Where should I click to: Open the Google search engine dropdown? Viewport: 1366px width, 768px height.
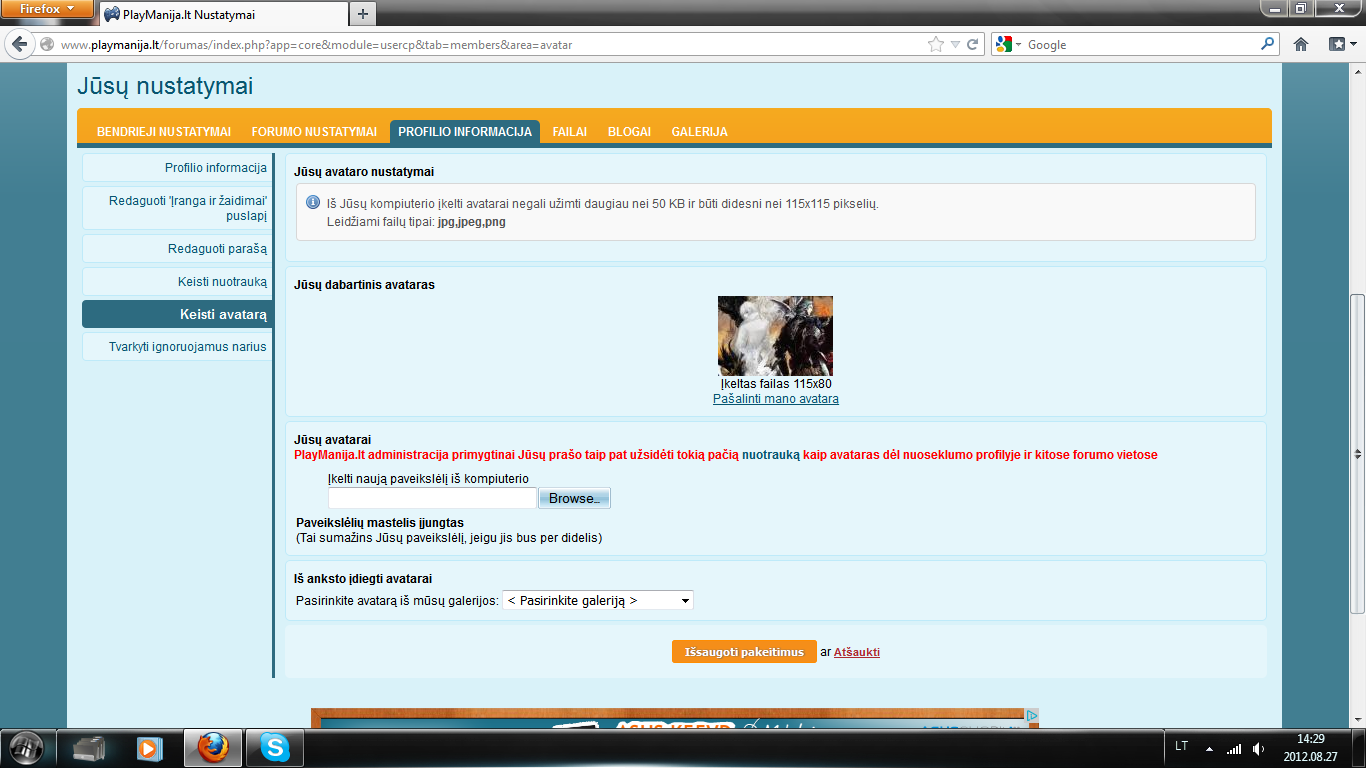tap(1007, 44)
